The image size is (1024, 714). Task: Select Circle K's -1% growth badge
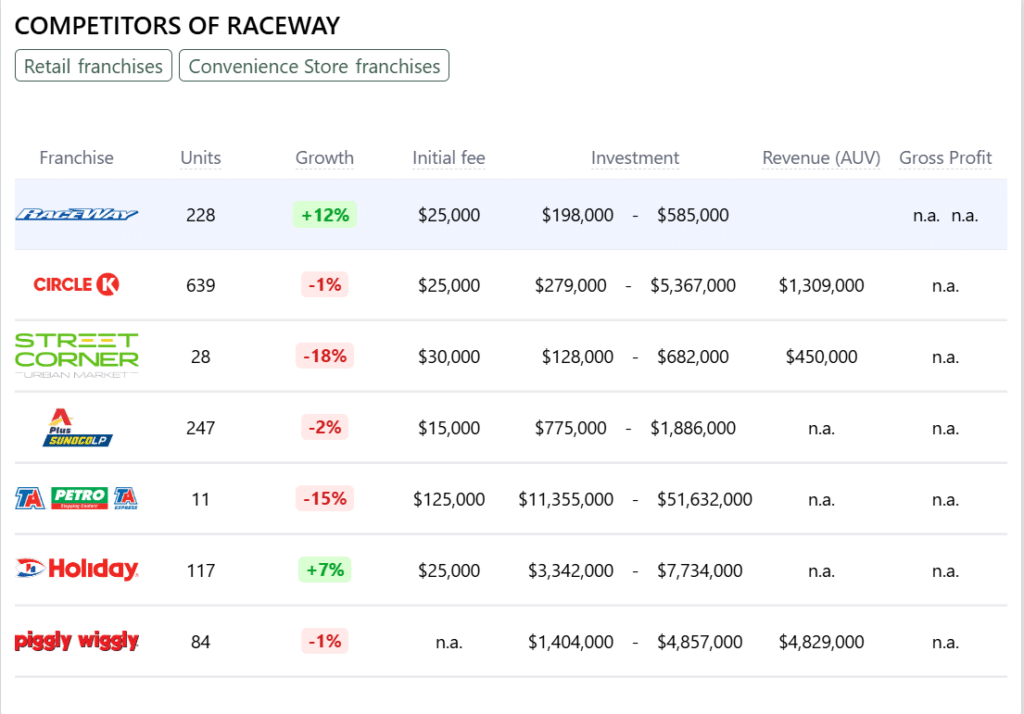pos(325,285)
